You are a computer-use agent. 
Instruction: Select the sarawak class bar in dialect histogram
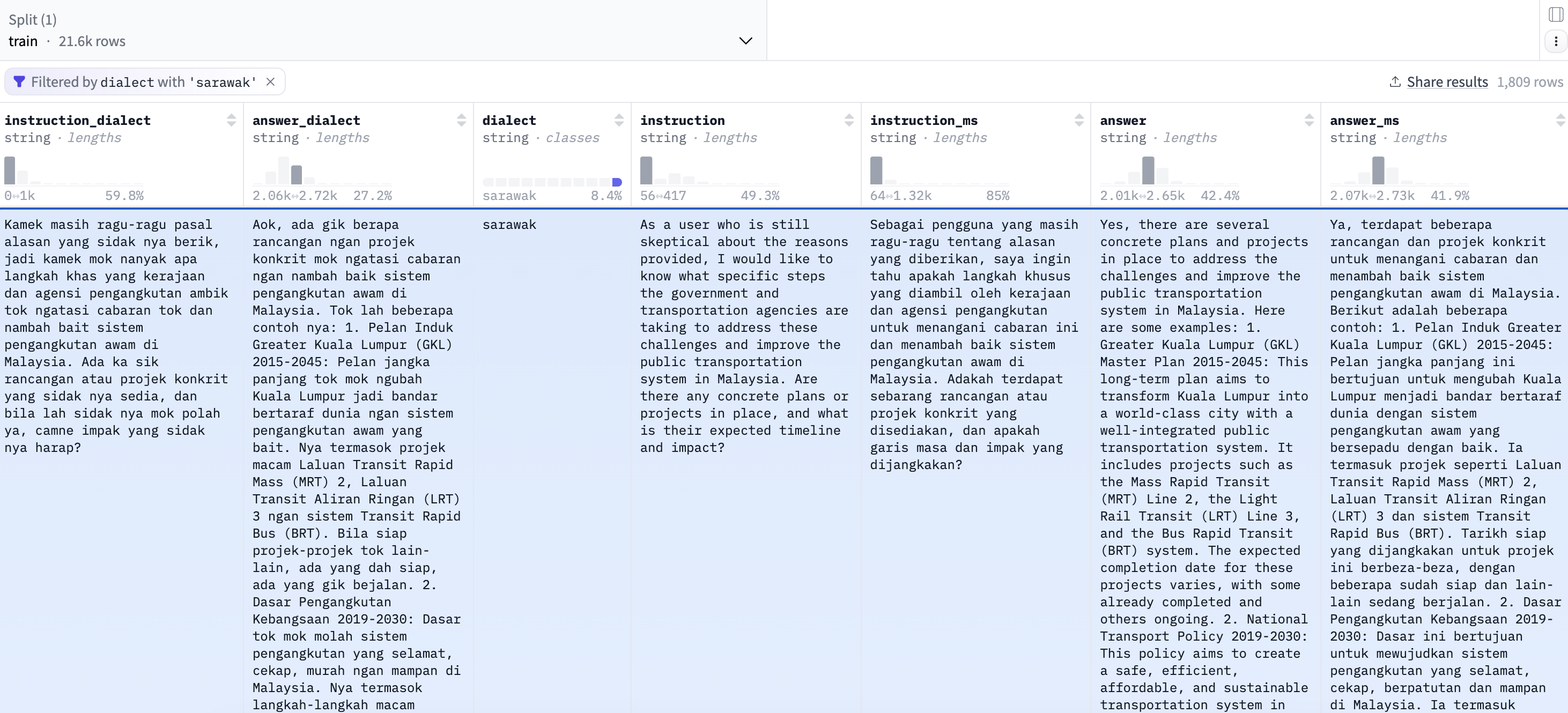pos(617,182)
